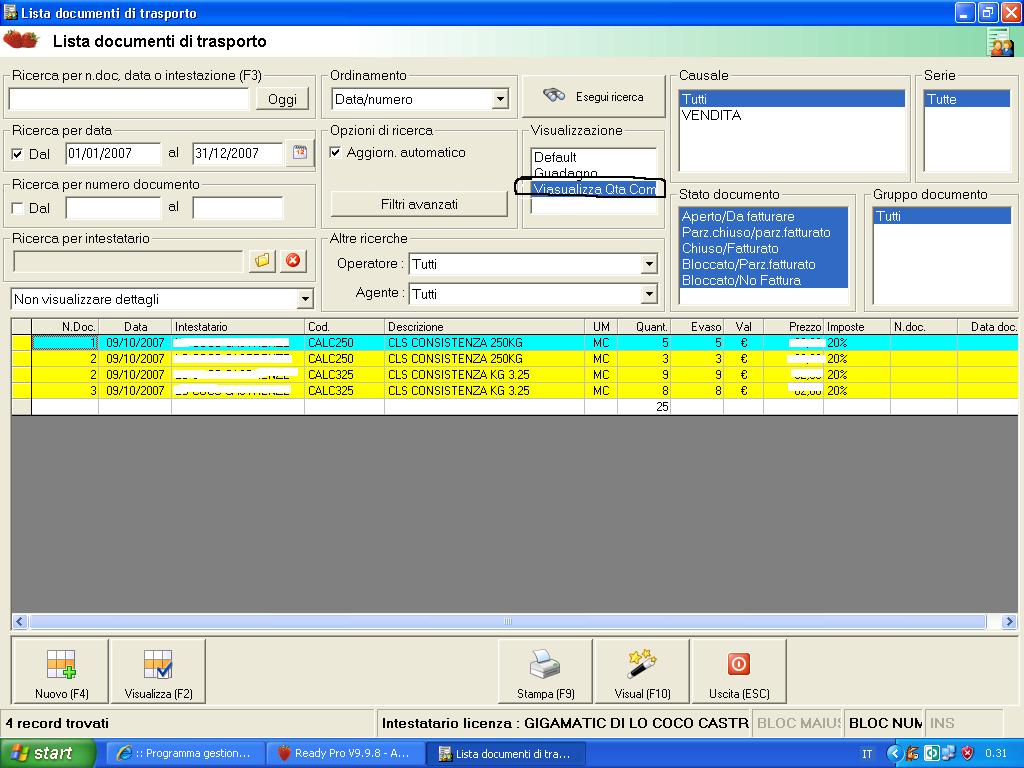This screenshot has height=768, width=1024.
Task: Print list with Stampa (F9)
Action: (x=545, y=671)
